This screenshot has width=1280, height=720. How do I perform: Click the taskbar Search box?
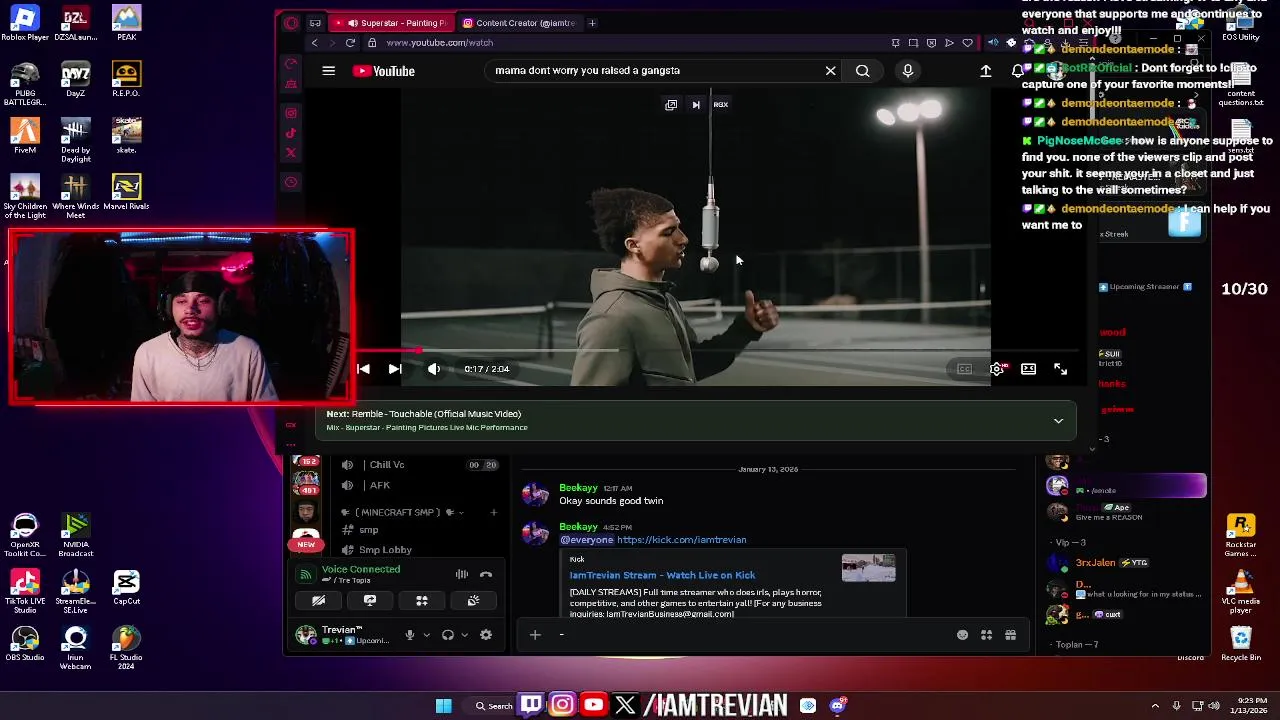(x=494, y=706)
